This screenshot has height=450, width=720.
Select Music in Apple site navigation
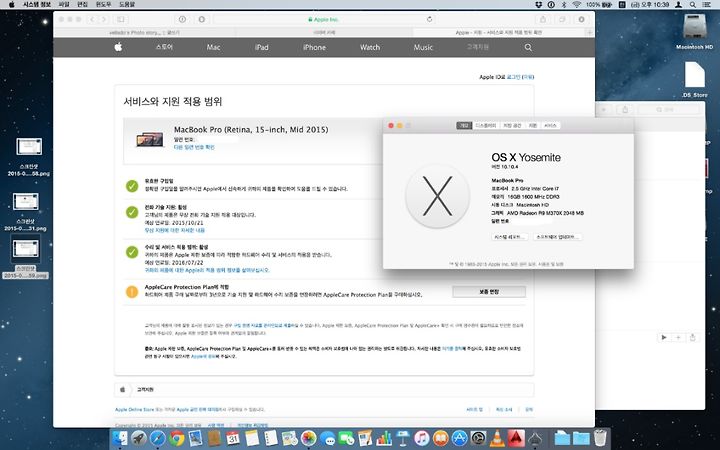click(423, 47)
